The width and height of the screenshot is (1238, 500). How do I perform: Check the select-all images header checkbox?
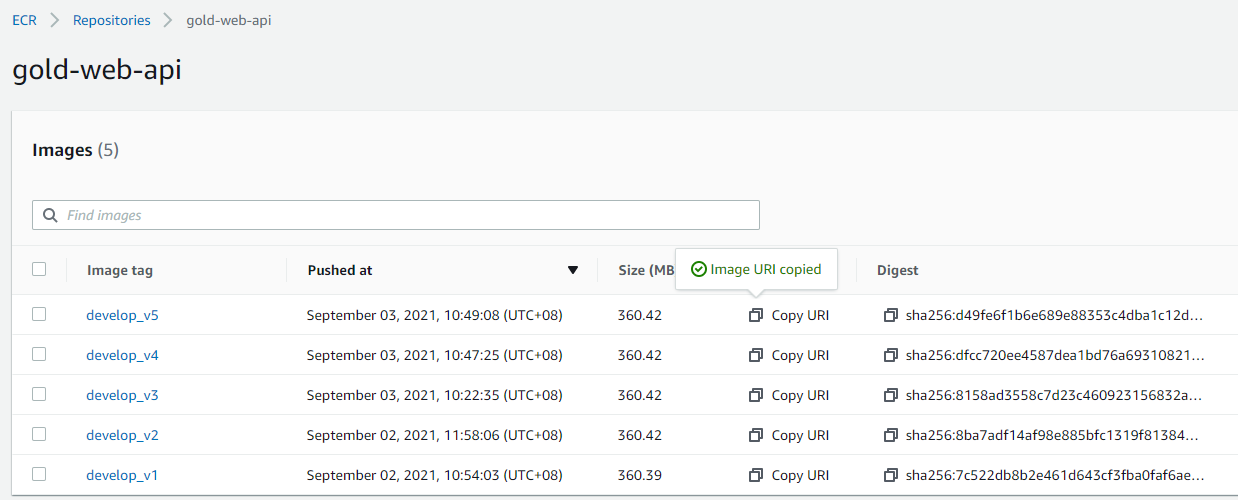(39, 269)
